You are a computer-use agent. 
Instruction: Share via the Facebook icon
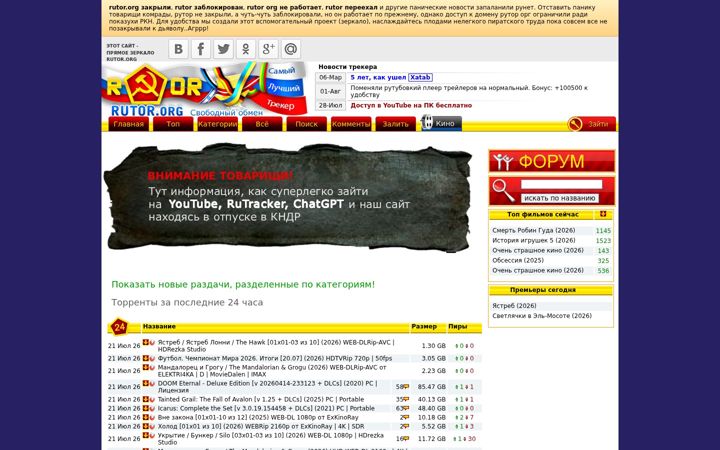(x=201, y=49)
